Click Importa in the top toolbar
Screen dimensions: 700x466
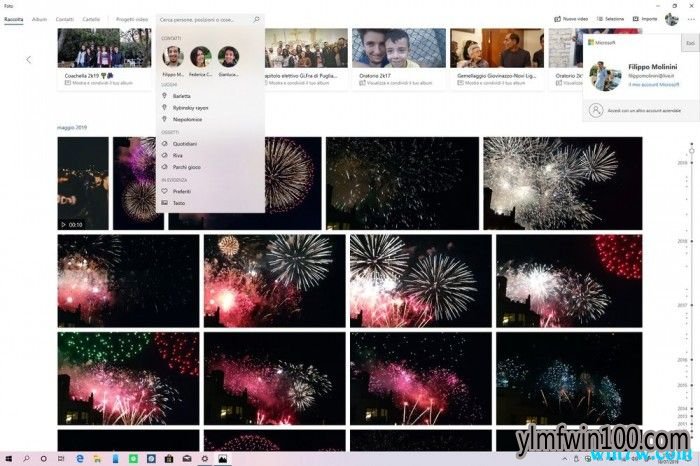(x=645, y=19)
